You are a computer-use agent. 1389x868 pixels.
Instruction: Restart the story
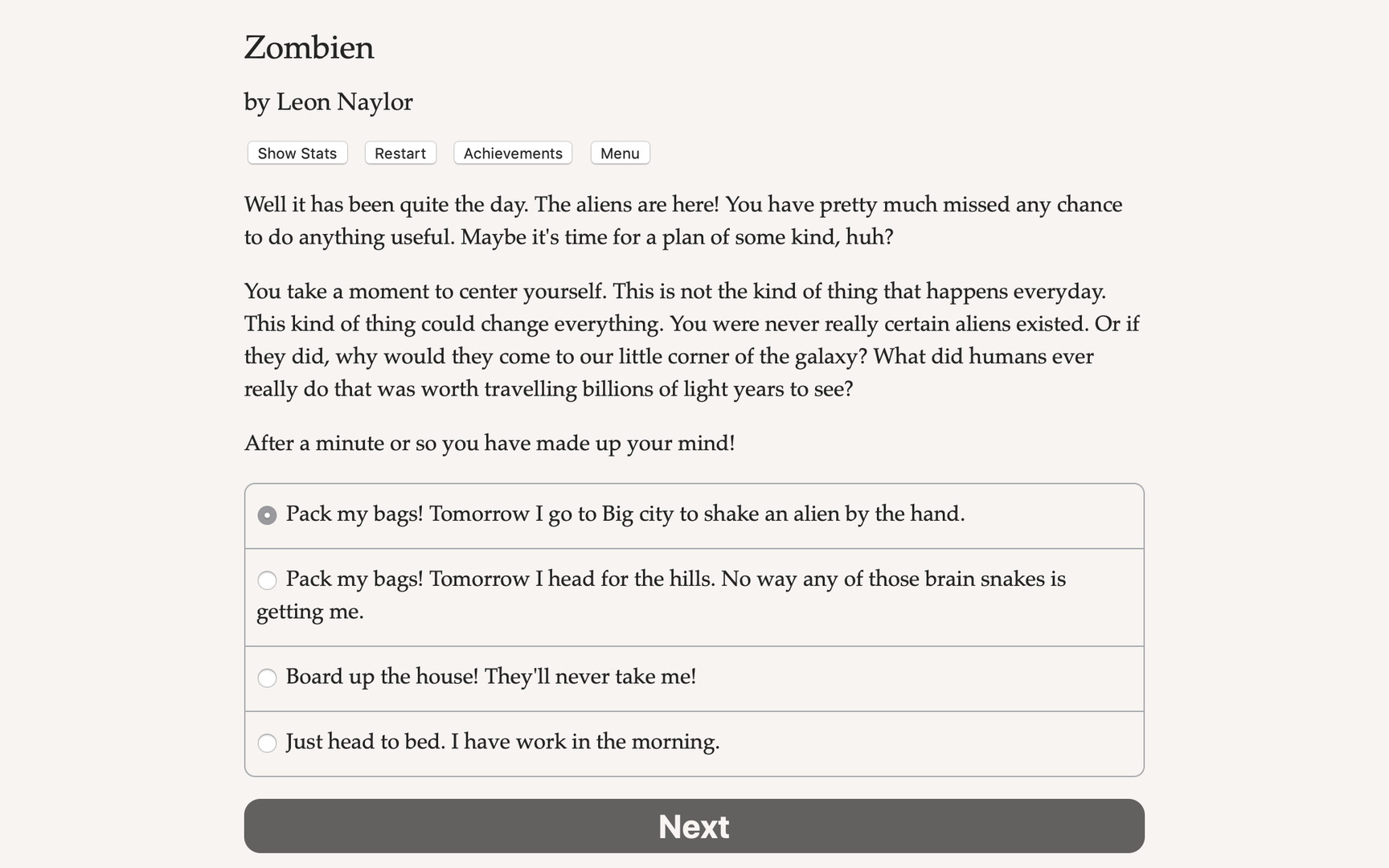click(x=399, y=153)
